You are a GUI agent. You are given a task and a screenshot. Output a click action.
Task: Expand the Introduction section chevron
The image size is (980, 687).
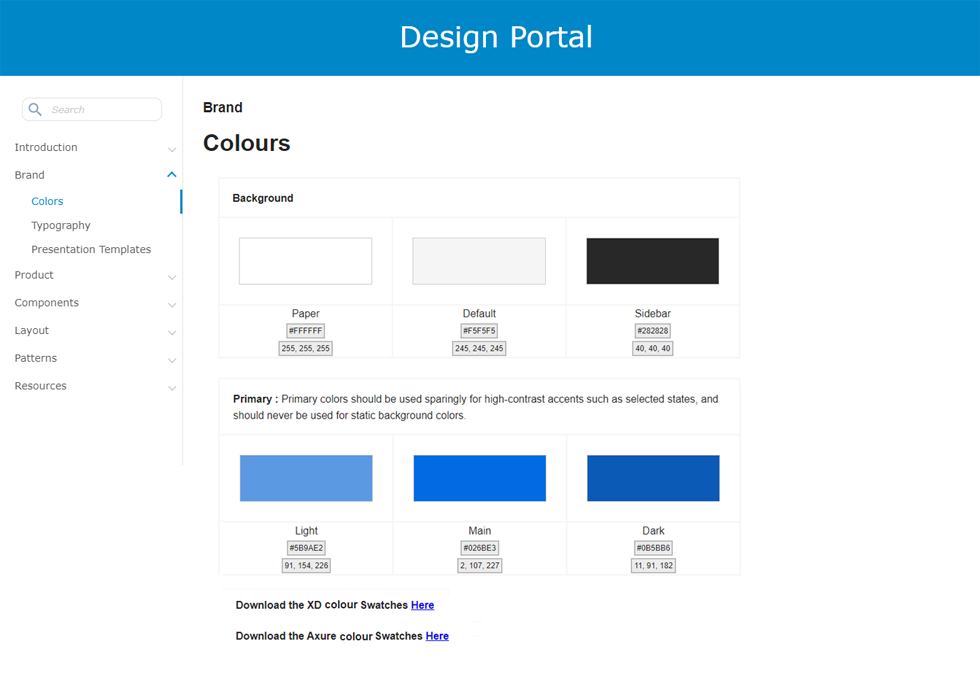tap(172, 149)
